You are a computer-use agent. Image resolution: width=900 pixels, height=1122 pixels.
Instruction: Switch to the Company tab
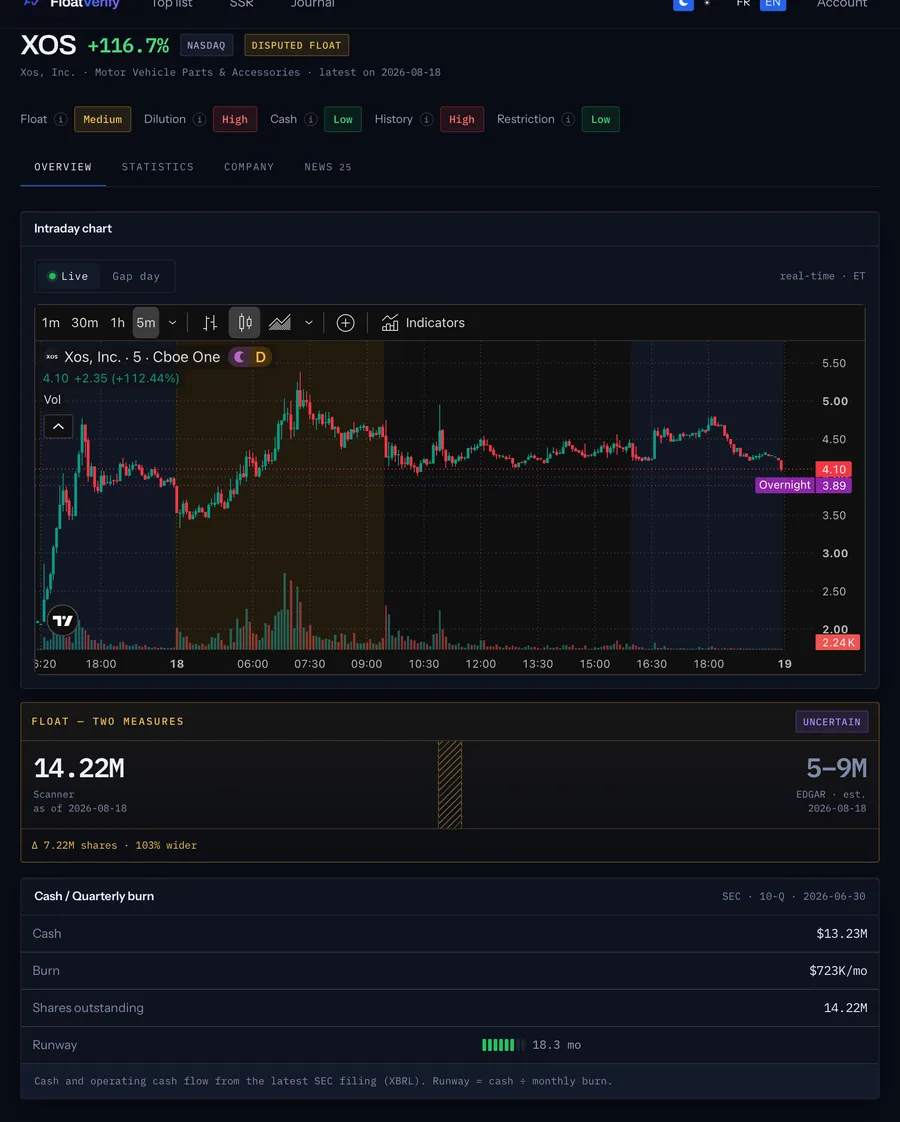(249, 167)
